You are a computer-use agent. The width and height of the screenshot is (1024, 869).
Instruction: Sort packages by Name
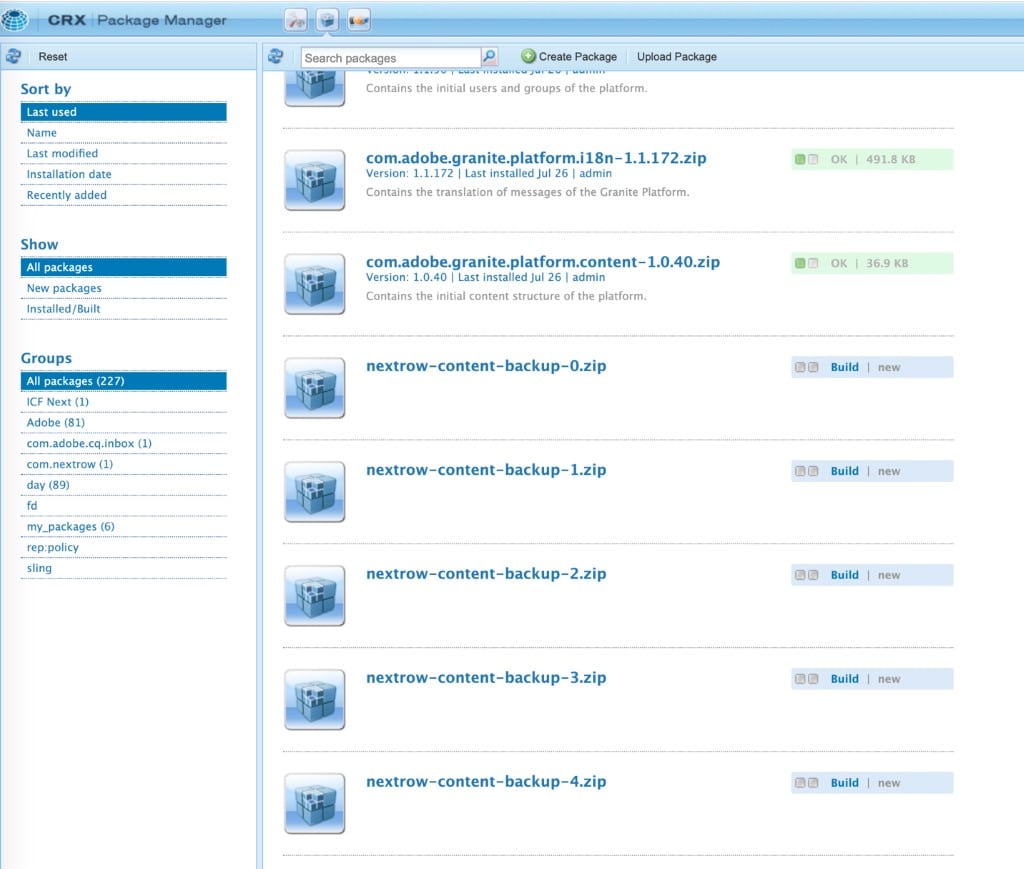tap(123, 133)
